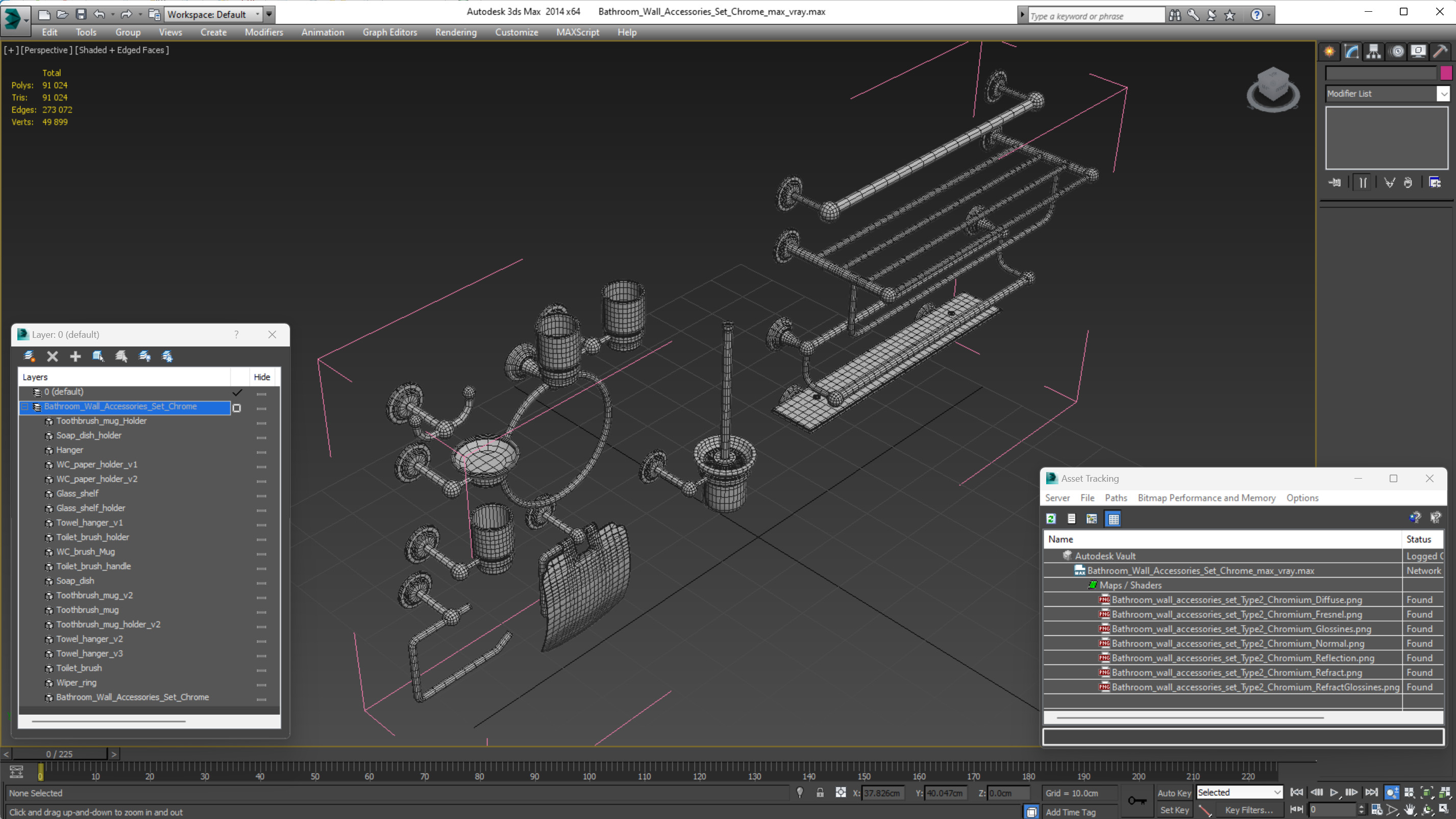Open the Selected key filter dropdown
Image resolution: width=1456 pixels, height=819 pixels.
click(x=1239, y=792)
